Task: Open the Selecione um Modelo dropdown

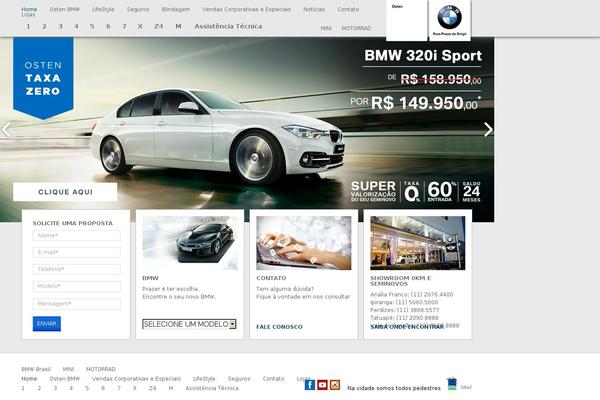Action: coord(189,324)
